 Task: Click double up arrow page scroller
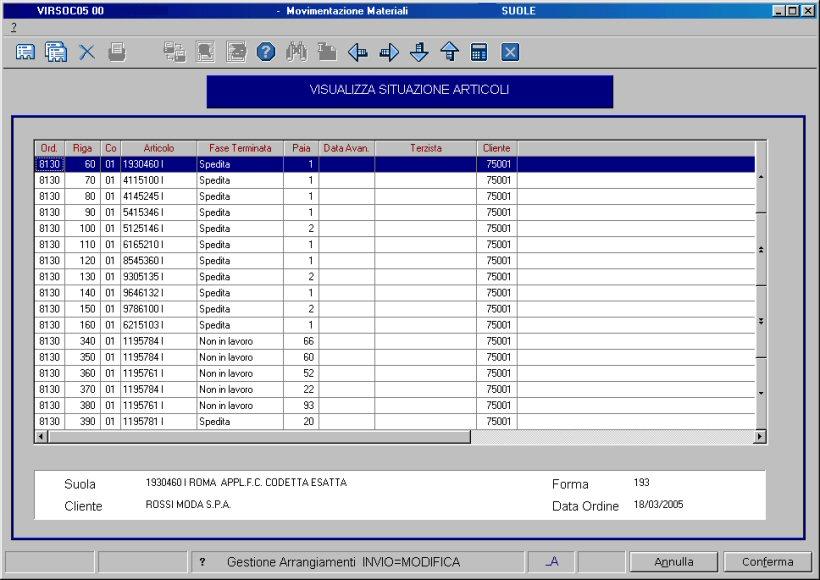(x=761, y=250)
